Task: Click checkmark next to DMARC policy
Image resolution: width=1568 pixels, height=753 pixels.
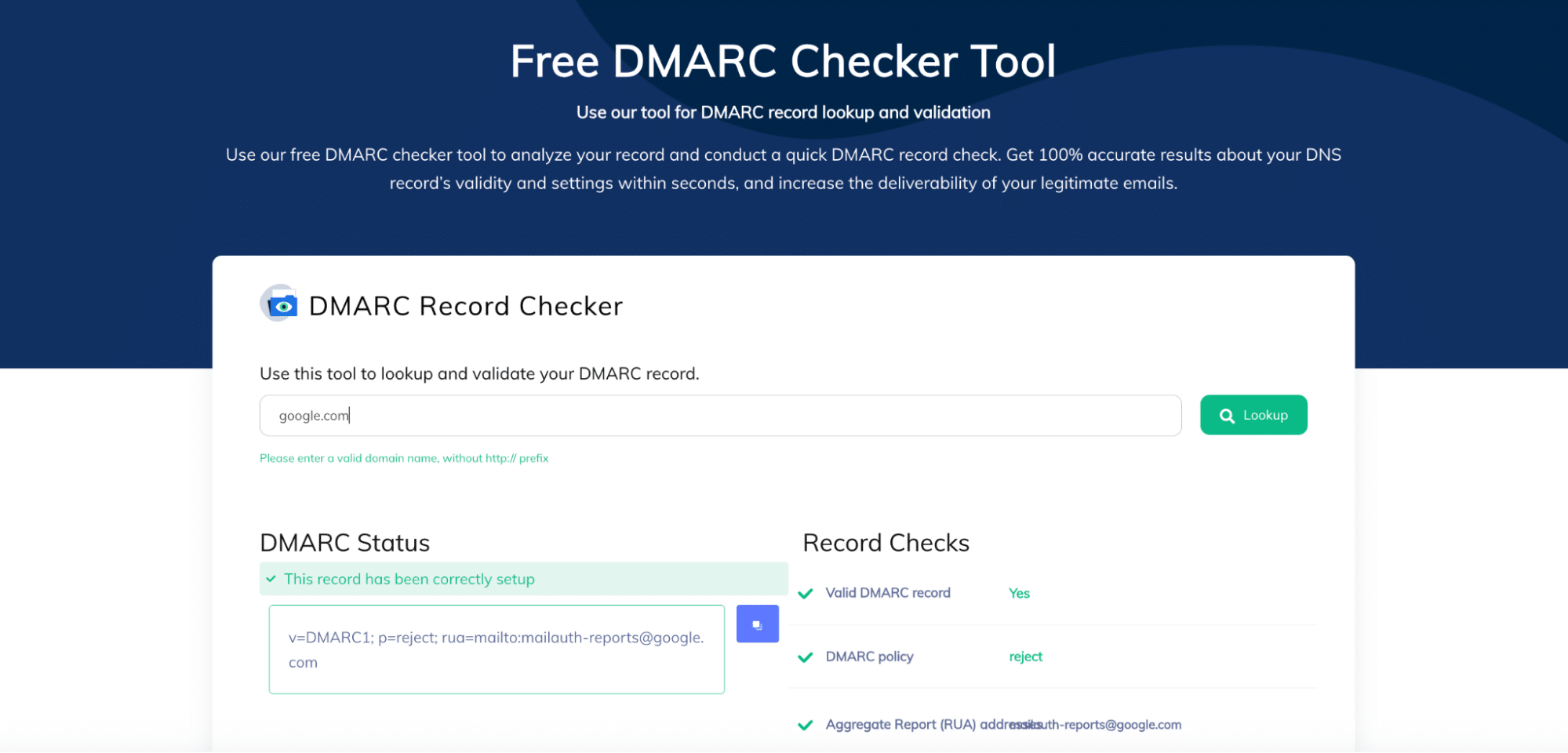Action: click(805, 657)
